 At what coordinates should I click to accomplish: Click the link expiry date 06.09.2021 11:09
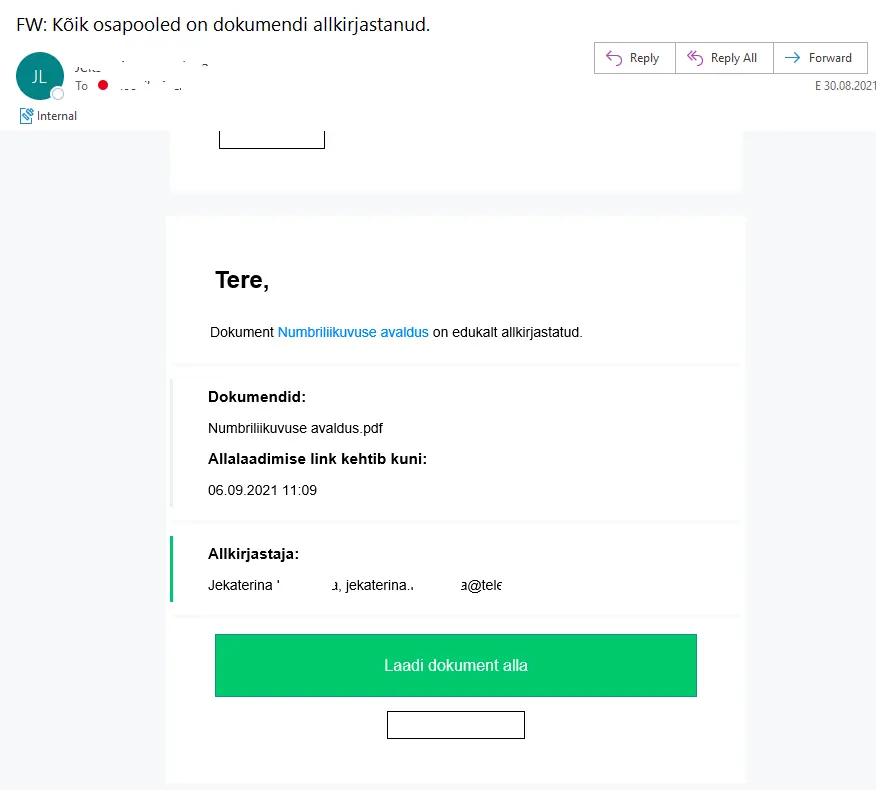pyautogui.click(x=262, y=490)
